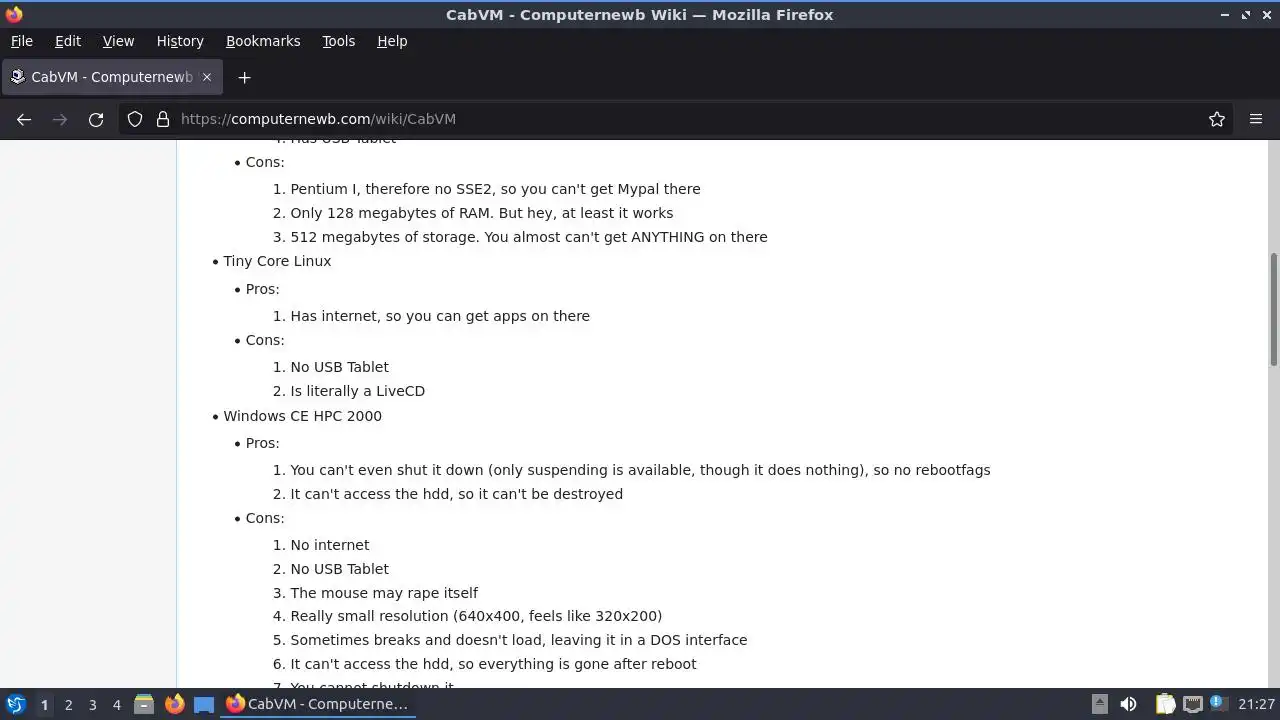Click the Firefox logo in title bar
This screenshot has width=1280, height=720.
(x=14, y=14)
